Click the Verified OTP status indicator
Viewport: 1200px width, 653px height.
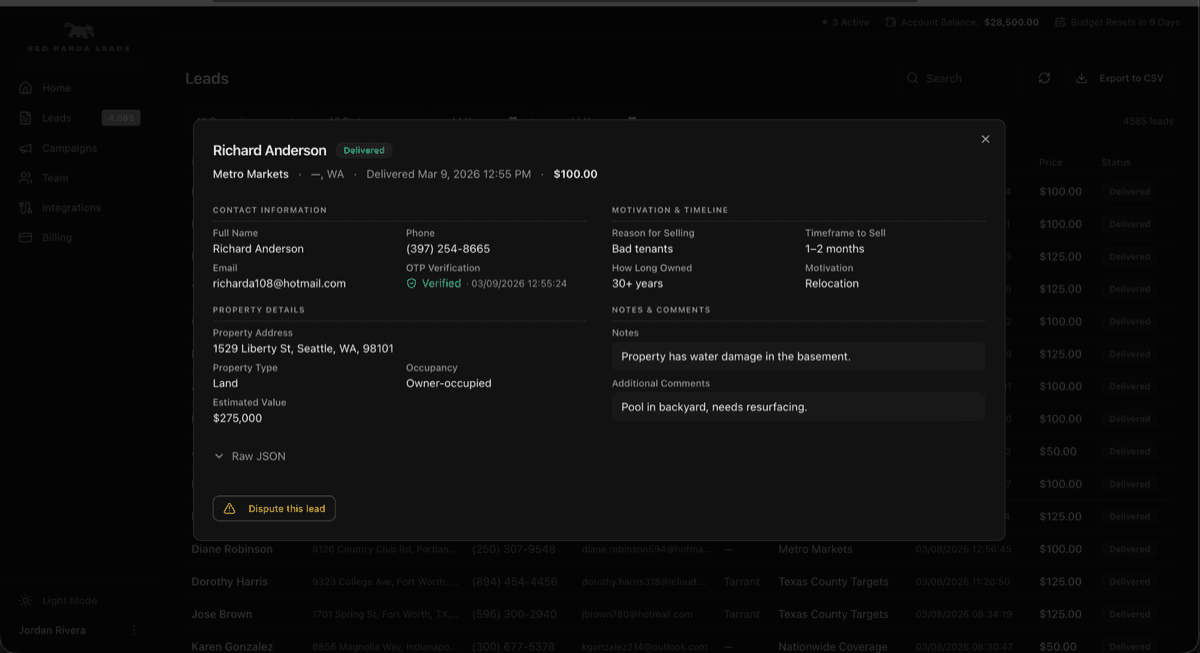point(432,283)
